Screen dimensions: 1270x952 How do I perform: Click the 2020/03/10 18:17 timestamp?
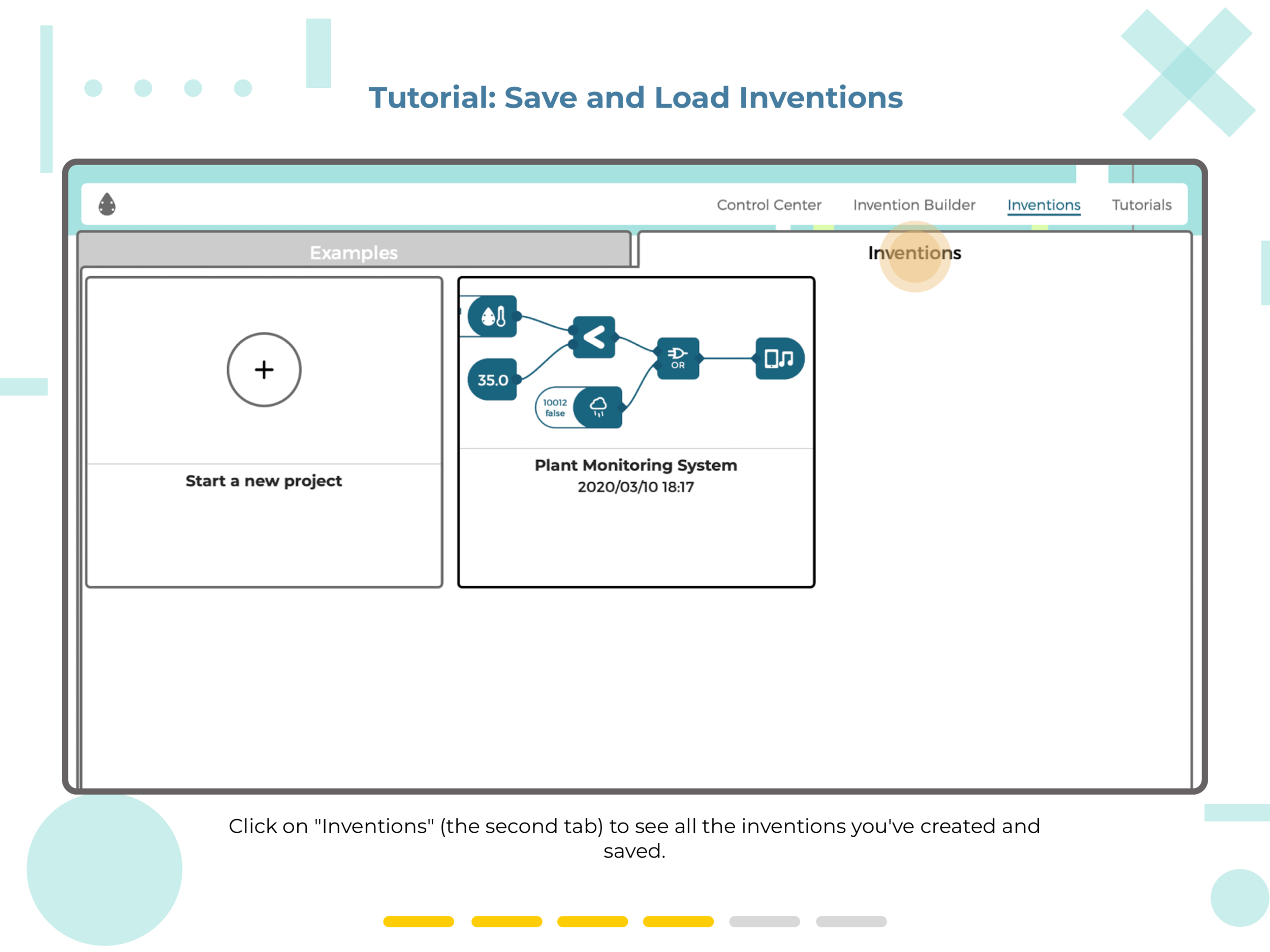pyautogui.click(x=636, y=487)
